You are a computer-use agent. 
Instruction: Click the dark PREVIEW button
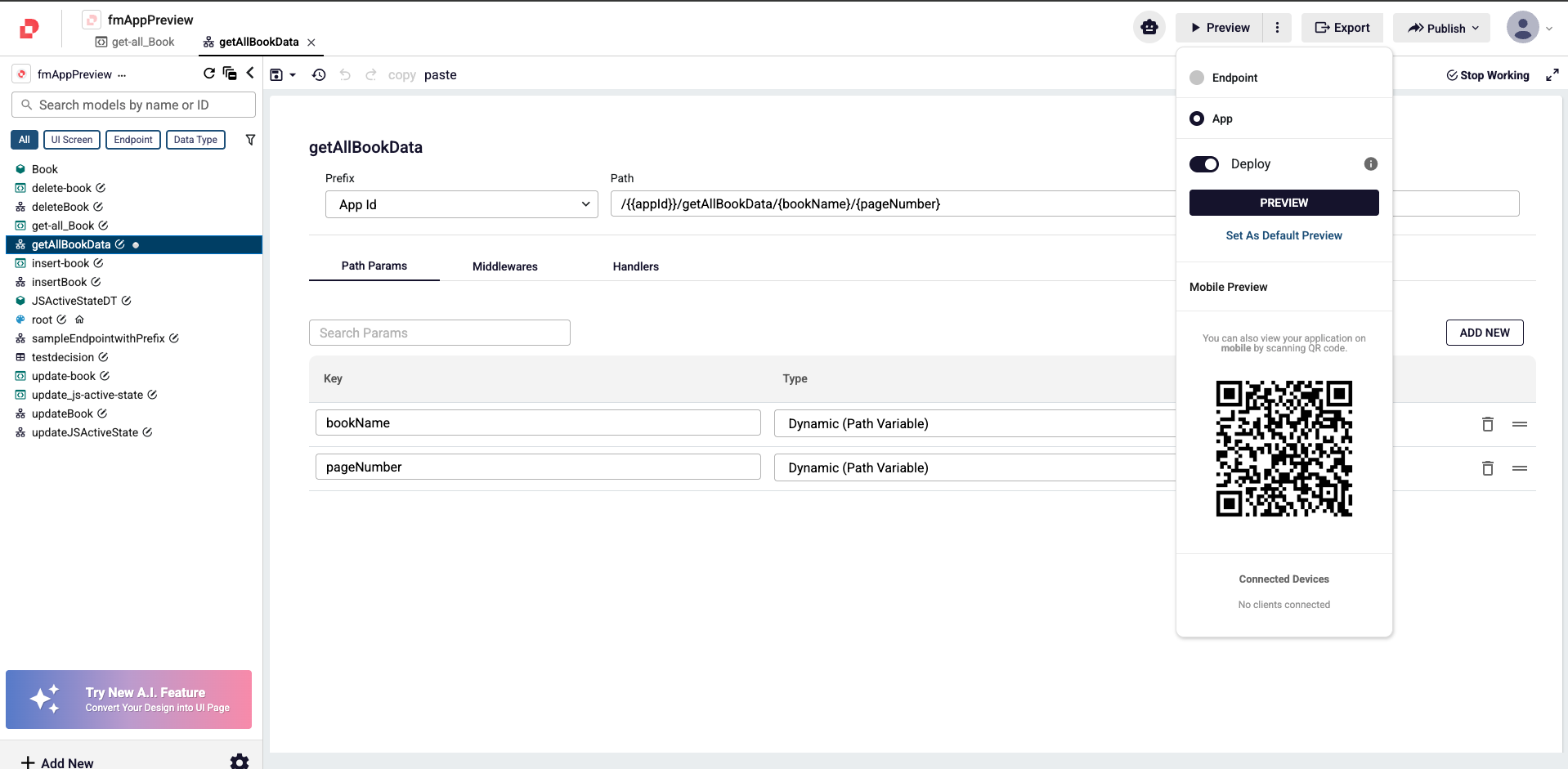click(x=1284, y=203)
